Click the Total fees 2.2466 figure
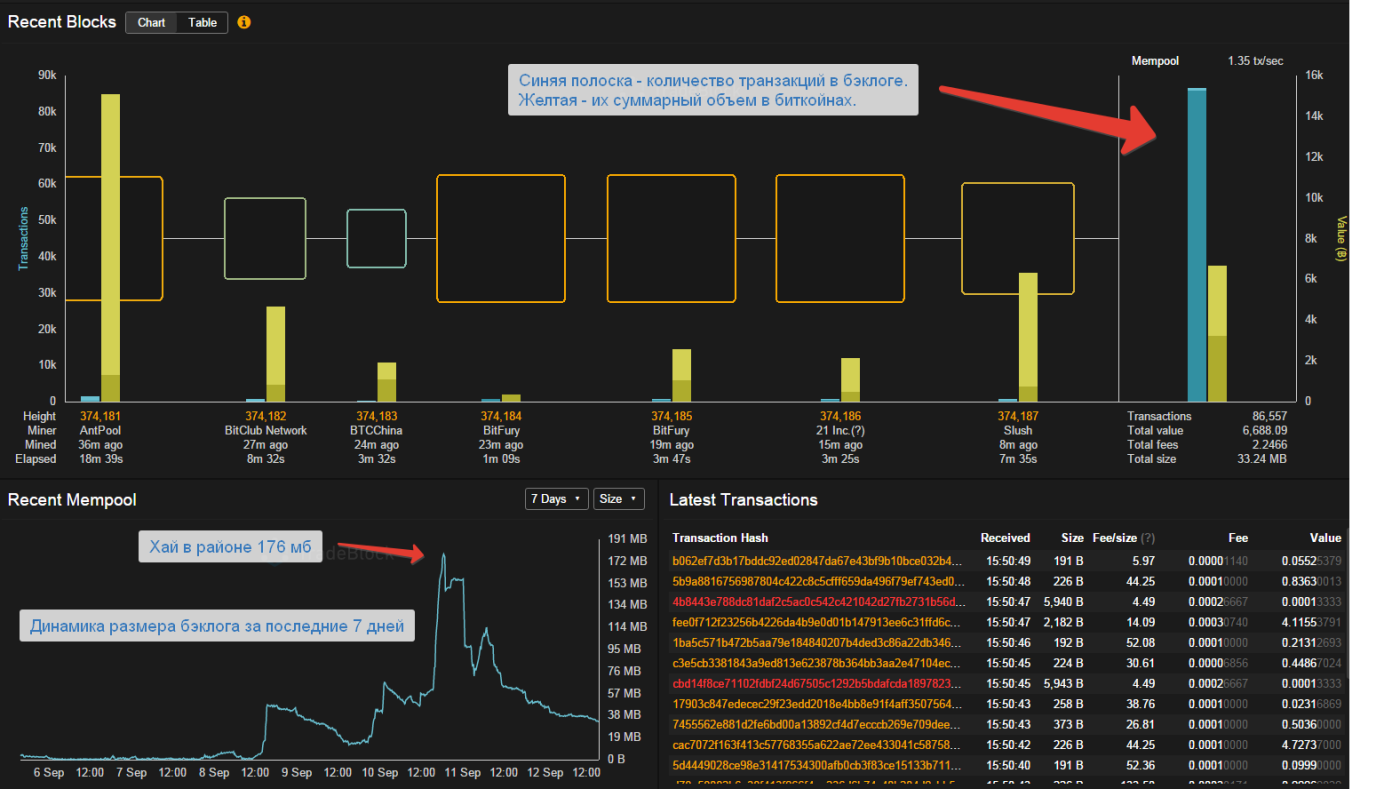 [x=1269, y=445]
